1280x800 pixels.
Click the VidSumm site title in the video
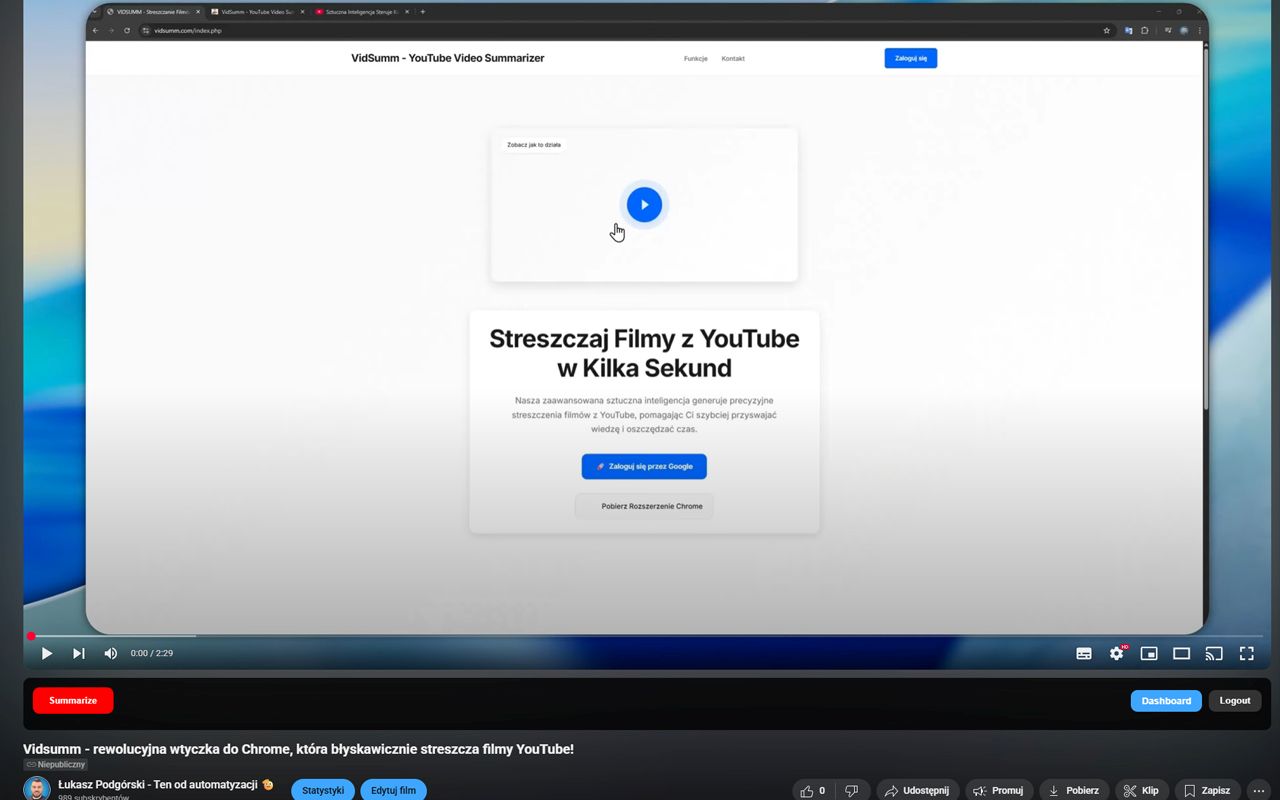(448, 58)
